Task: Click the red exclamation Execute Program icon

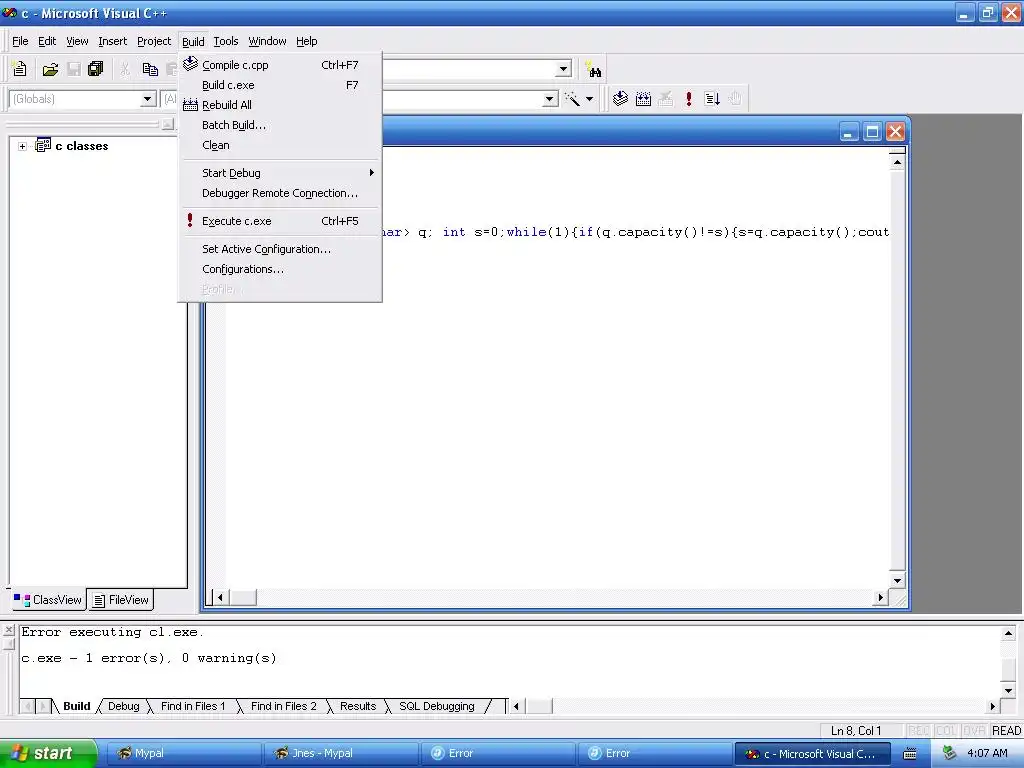Action: click(688, 99)
